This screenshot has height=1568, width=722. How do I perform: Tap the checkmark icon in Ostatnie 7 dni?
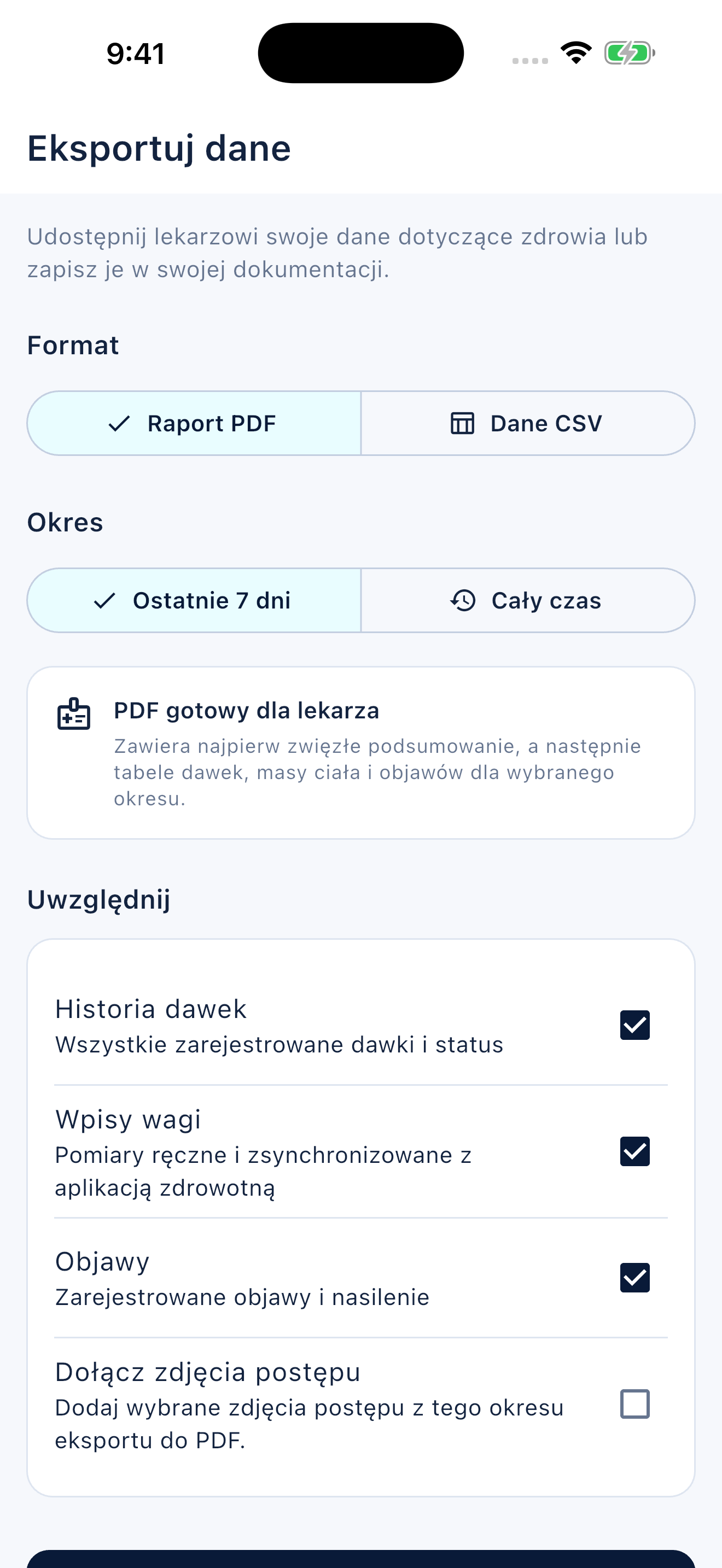(x=104, y=601)
